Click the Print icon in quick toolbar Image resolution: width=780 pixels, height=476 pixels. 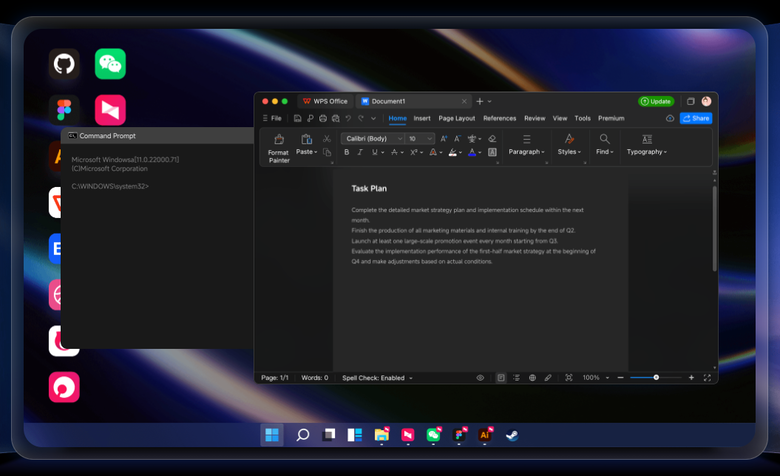point(323,118)
